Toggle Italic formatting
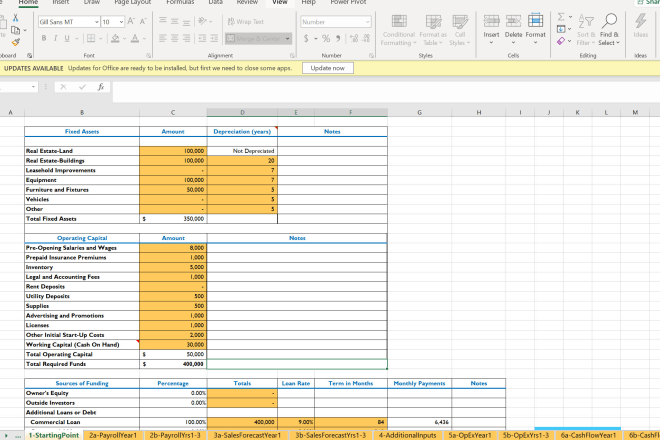 click(55, 38)
